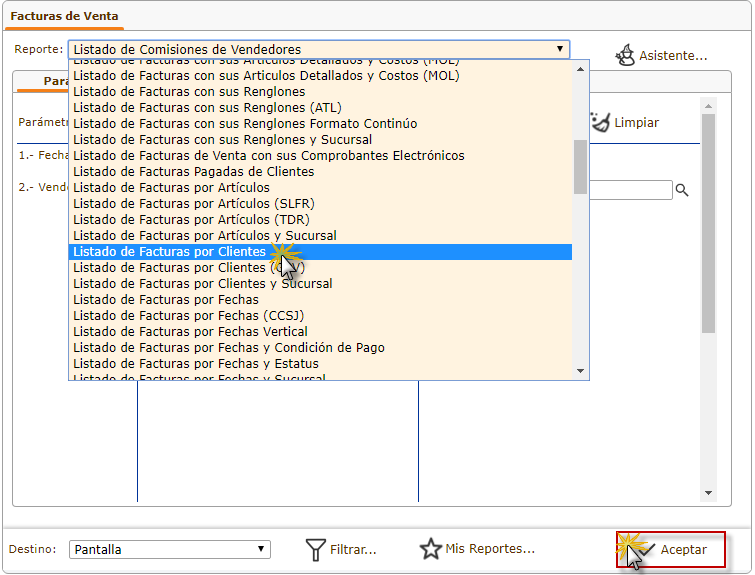755x575 pixels.
Task: Choose Listado de Facturas por Fechas
Action: pyautogui.click(x=320, y=300)
